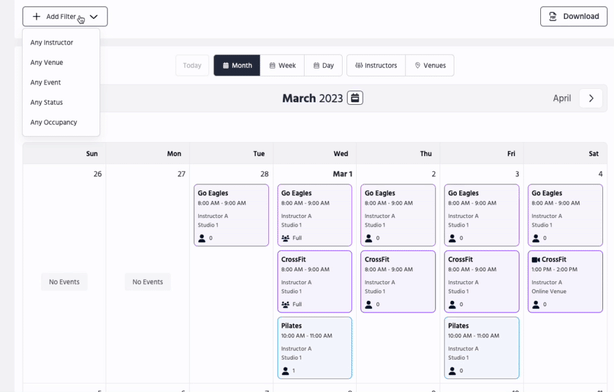Image resolution: width=614 pixels, height=392 pixels.
Task: Open the calendar date picker icon
Action: click(355, 98)
